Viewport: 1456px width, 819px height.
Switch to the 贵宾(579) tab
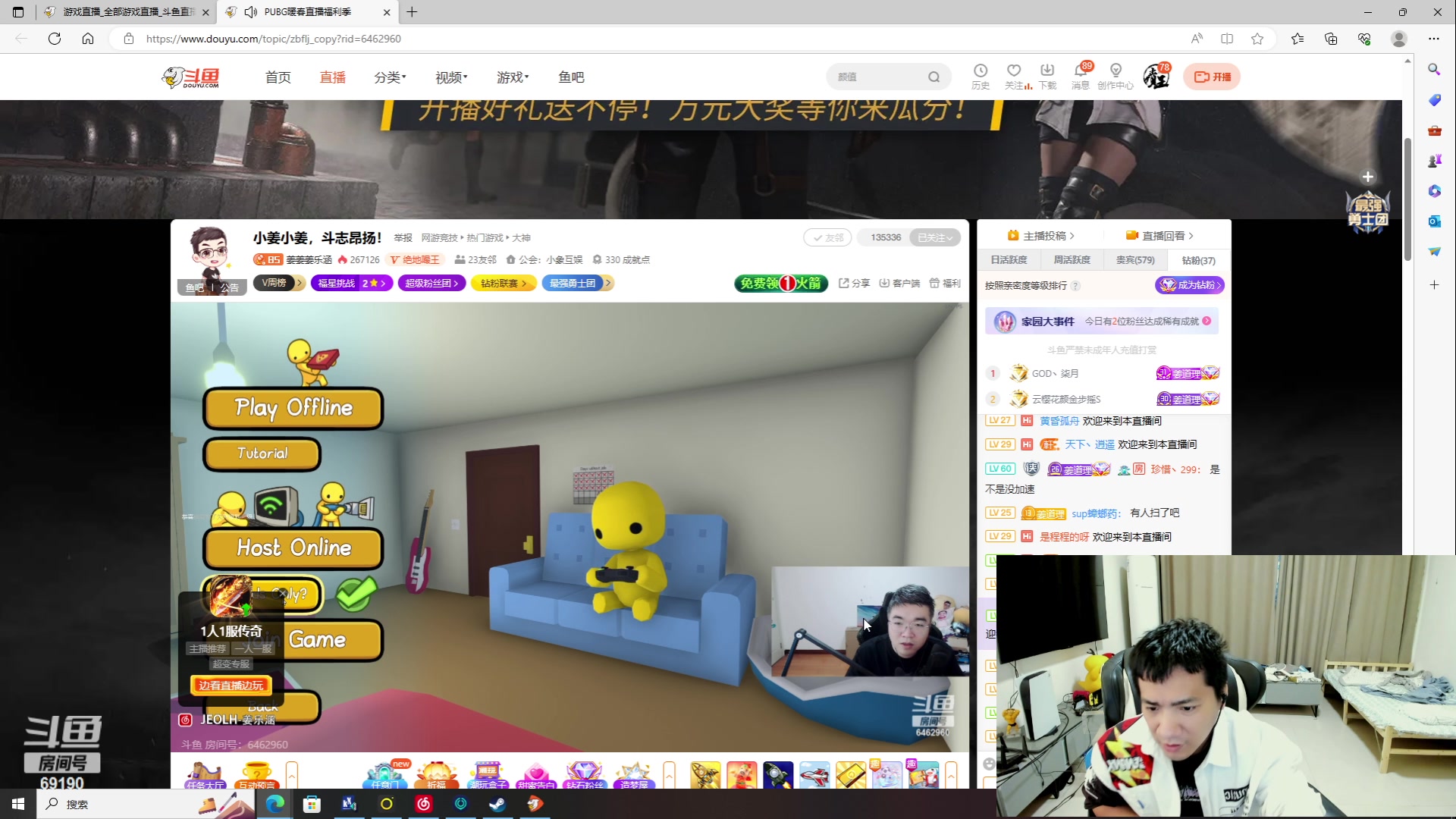tap(1135, 260)
